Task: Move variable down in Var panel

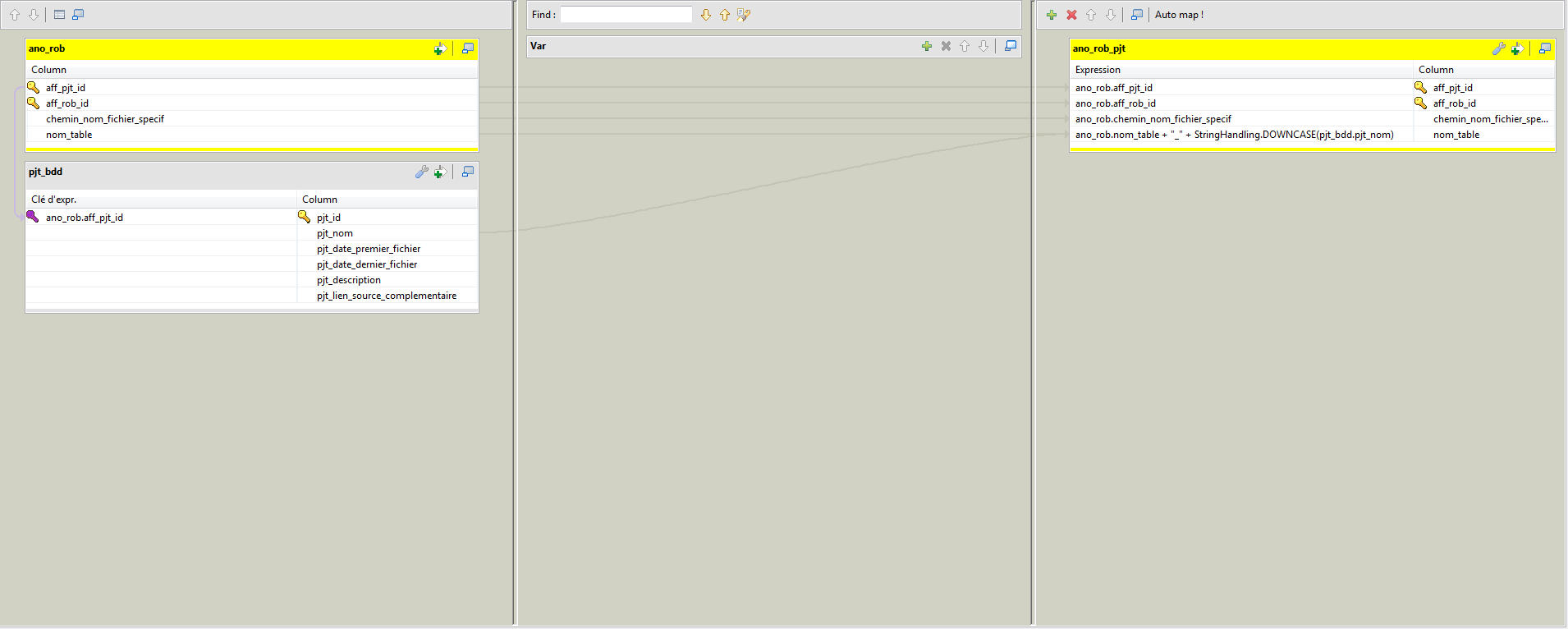Action: [983, 46]
